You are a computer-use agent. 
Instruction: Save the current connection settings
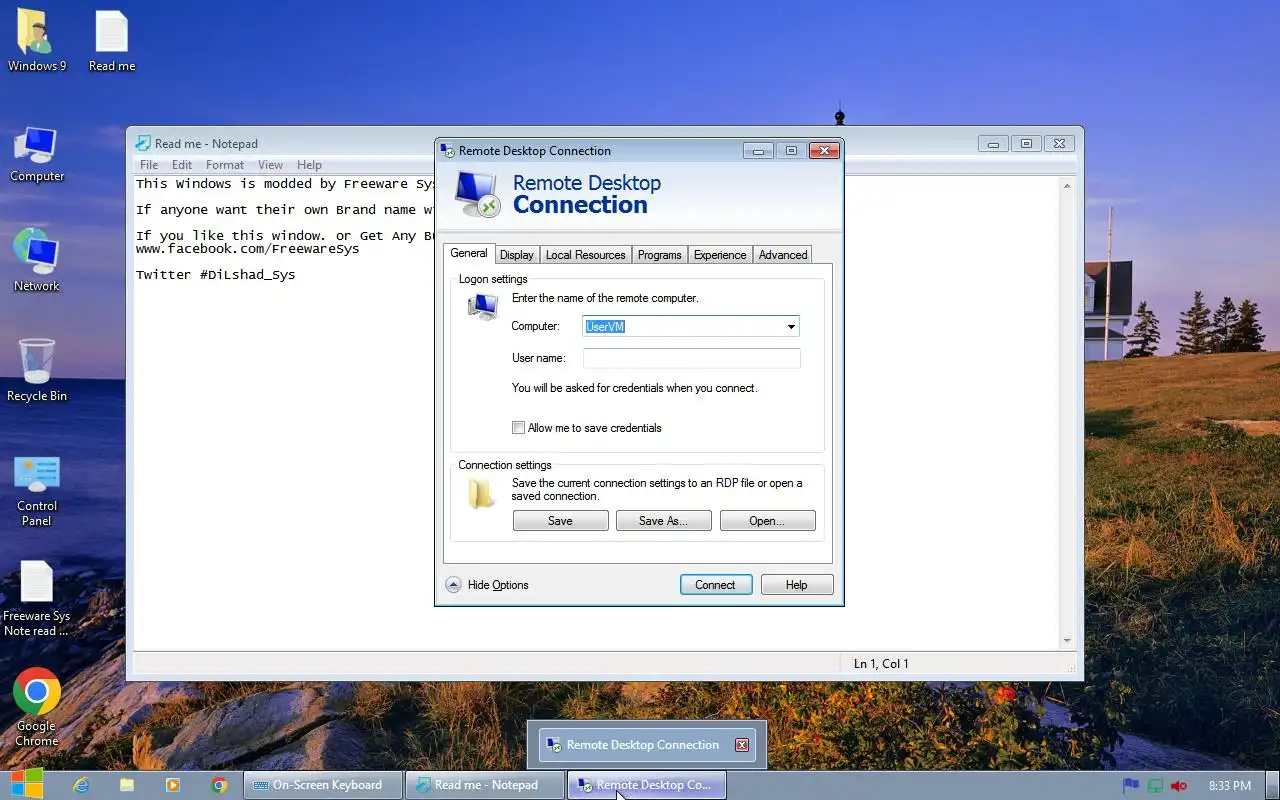[561, 521]
